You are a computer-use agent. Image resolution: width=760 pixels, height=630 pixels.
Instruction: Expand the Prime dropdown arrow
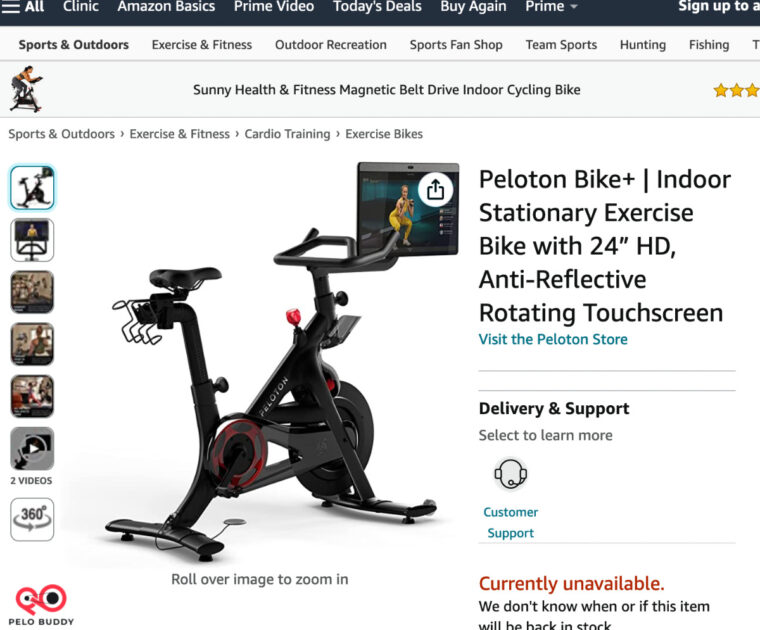[574, 7]
